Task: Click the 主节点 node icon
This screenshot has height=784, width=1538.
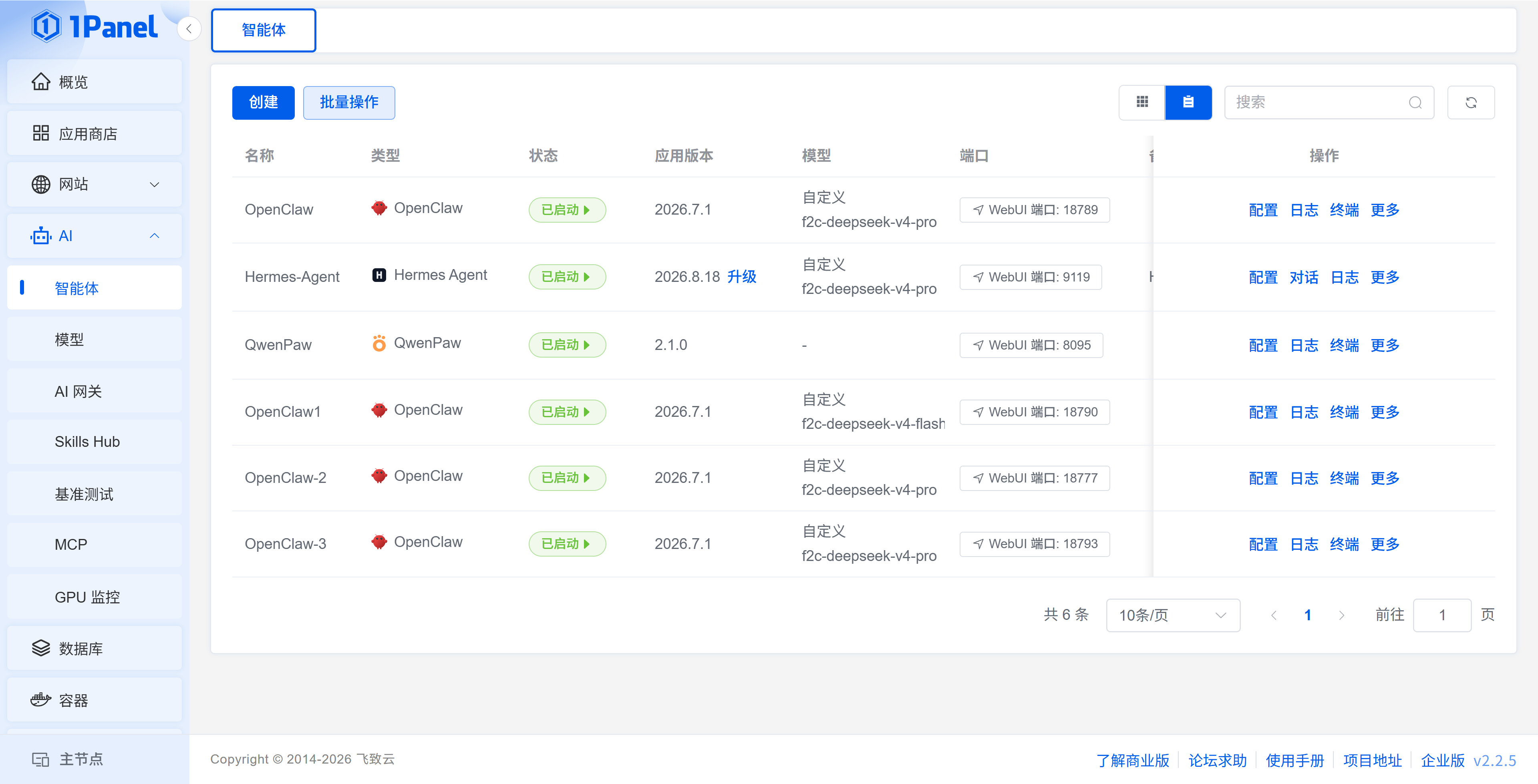Action: pyautogui.click(x=40, y=760)
